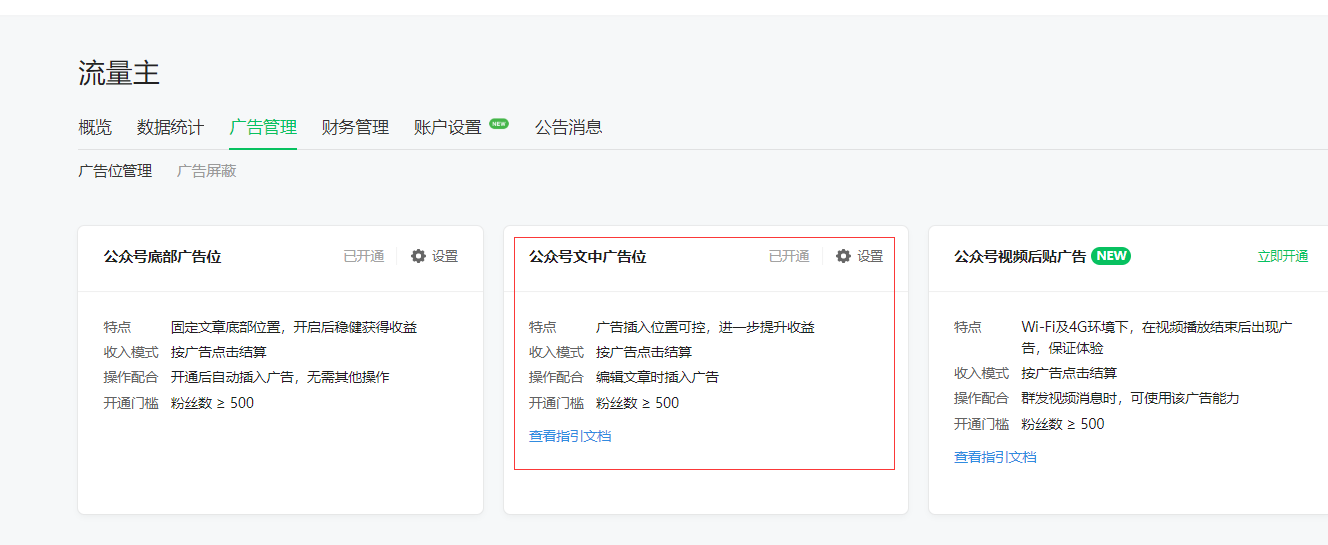Click text 开通后自动插入广告，无需其他操作

[280, 377]
